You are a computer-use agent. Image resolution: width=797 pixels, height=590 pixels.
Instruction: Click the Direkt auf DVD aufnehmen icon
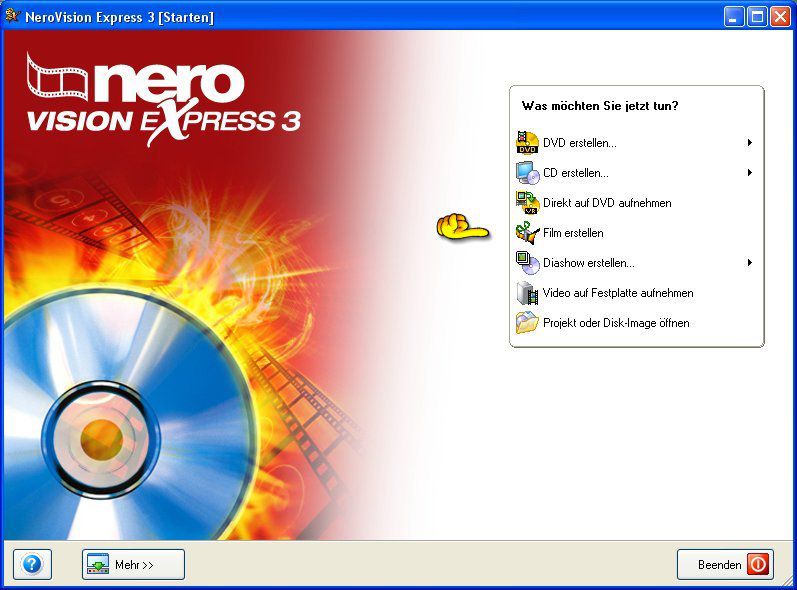click(x=527, y=203)
